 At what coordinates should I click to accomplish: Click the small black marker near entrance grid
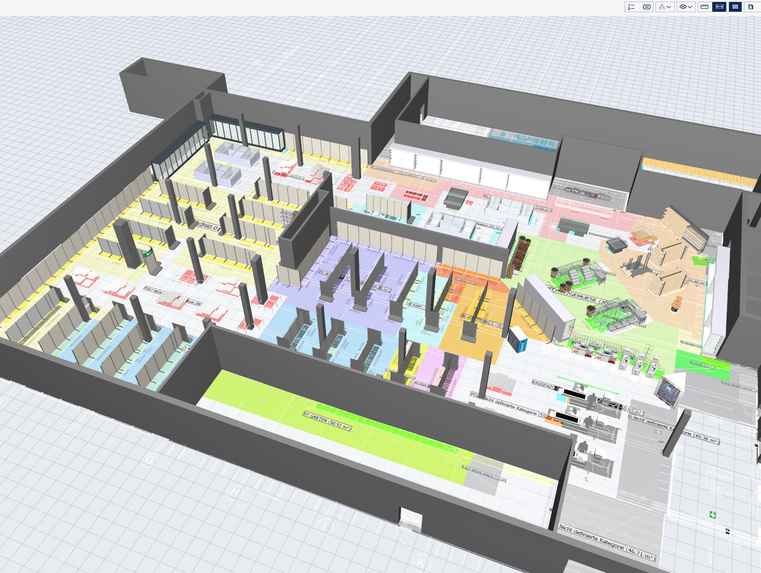728,532
